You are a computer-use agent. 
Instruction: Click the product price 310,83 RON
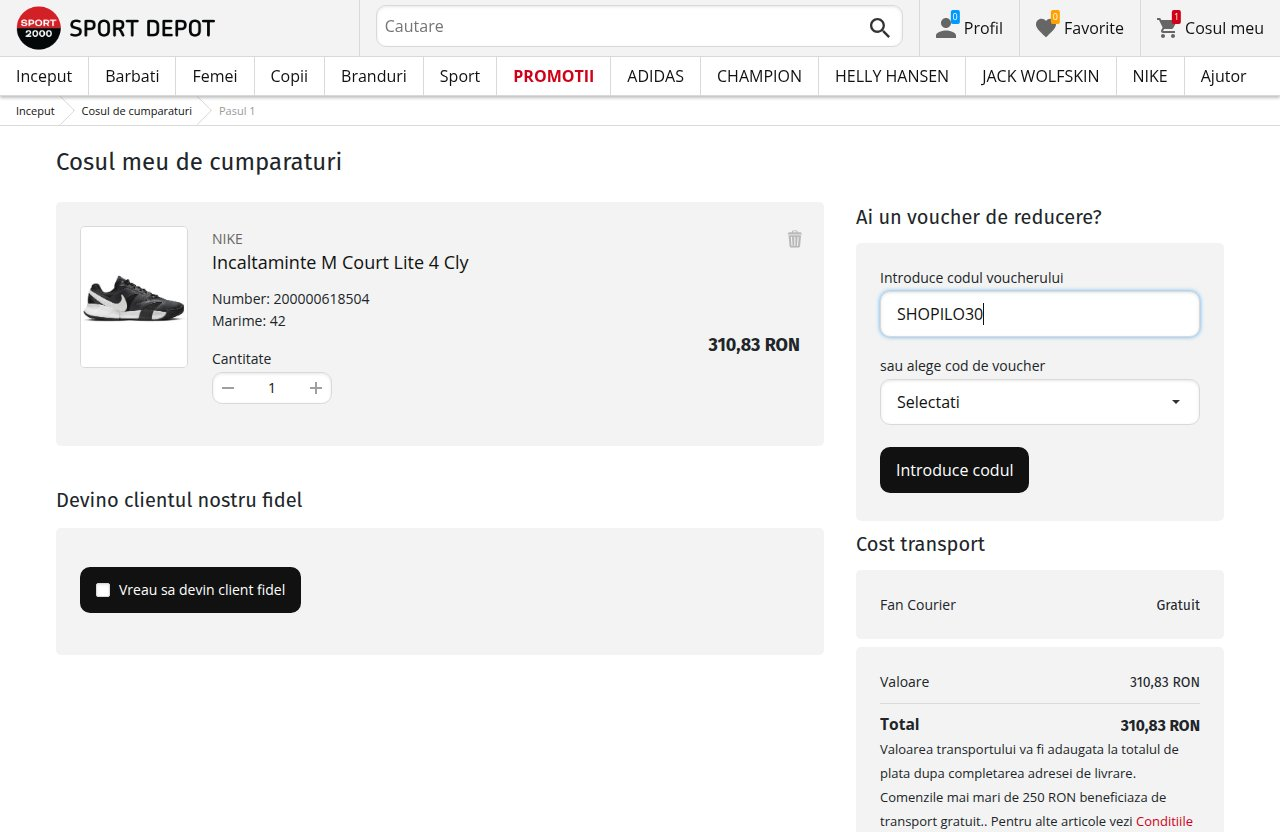click(x=754, y=345)
